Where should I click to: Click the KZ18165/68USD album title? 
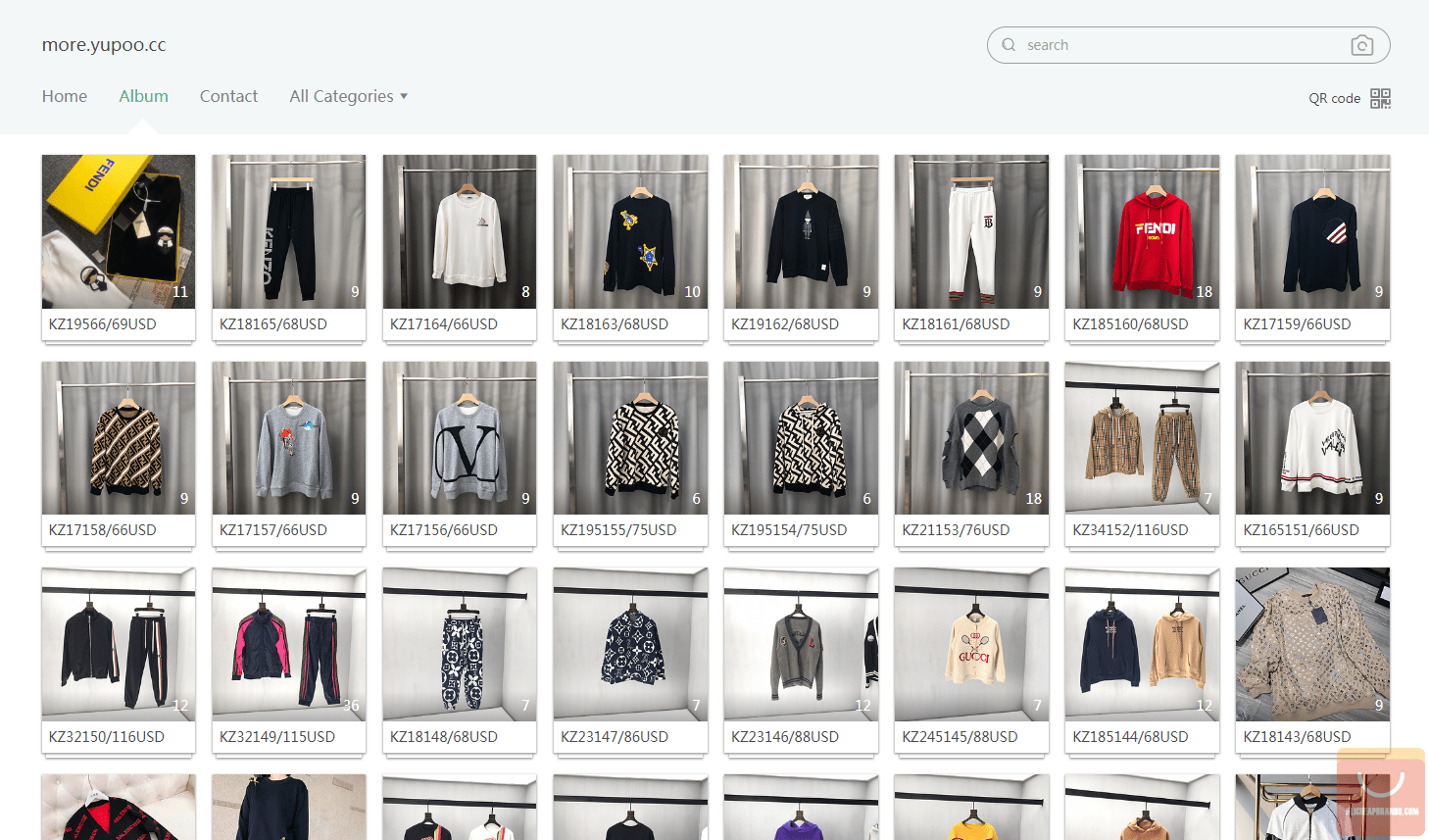(x=273, y=324)
